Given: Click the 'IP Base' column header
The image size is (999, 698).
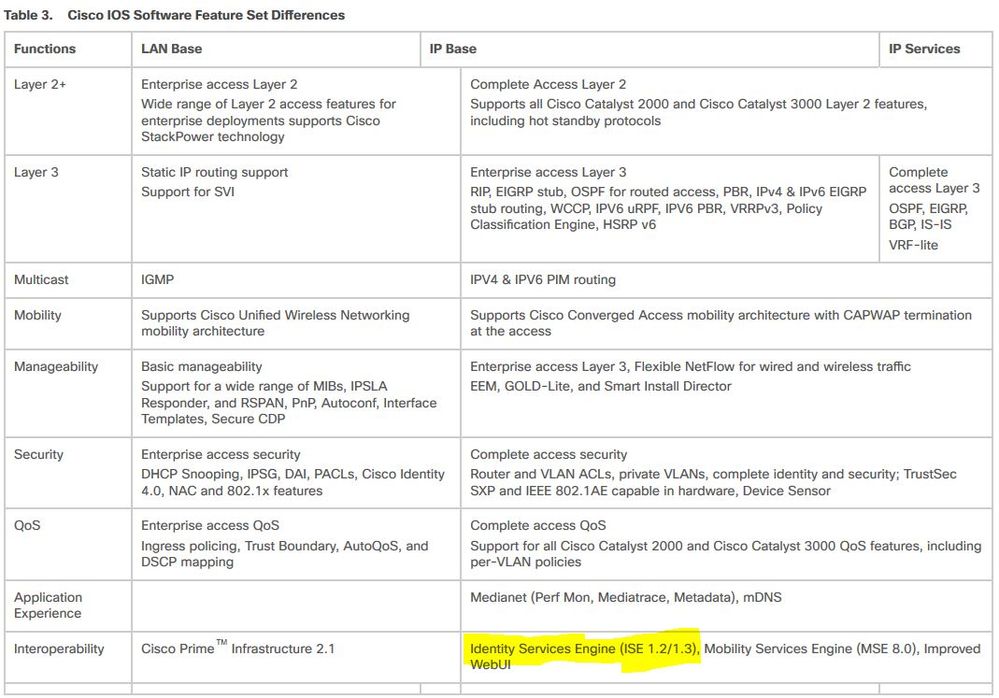Looking at the screenshot, I should (x=453, y=48).
